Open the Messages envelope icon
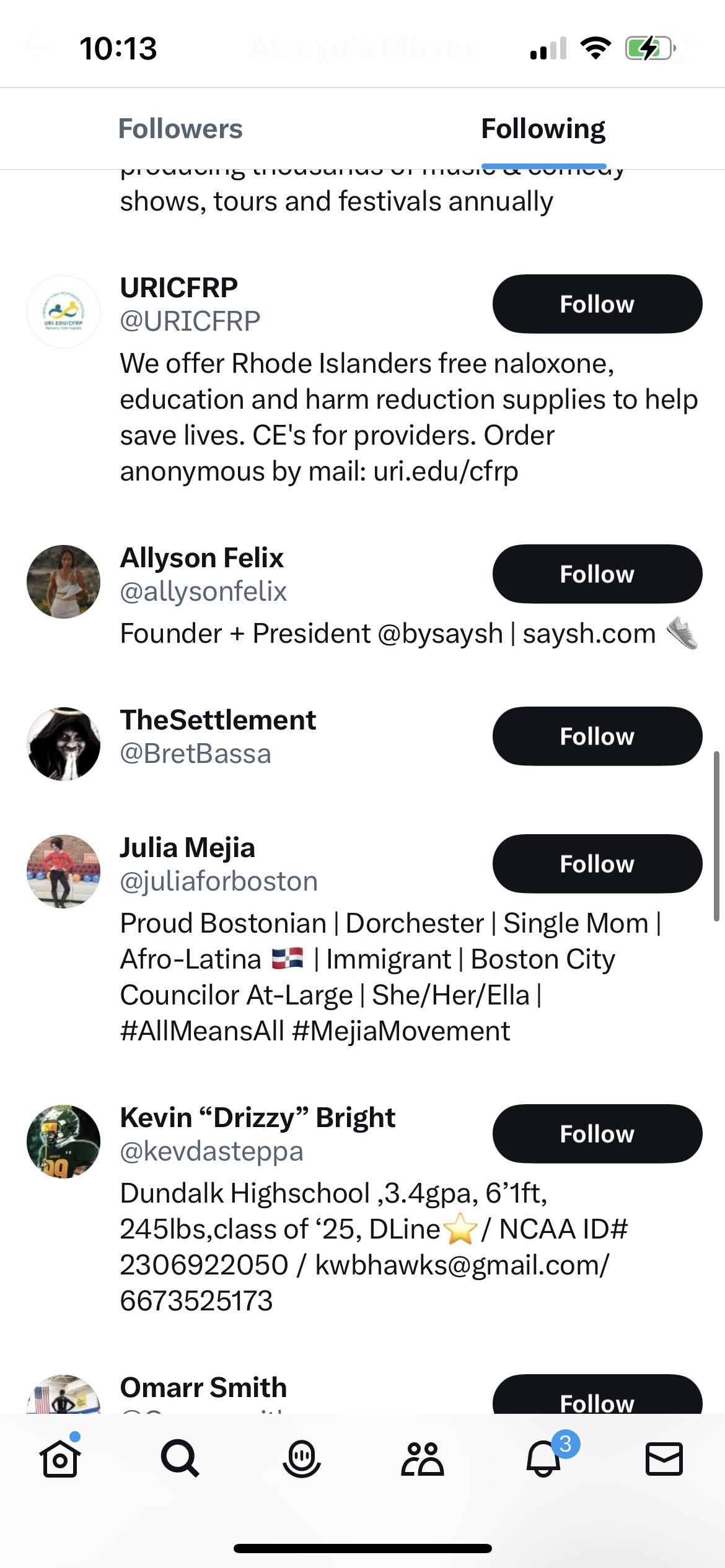This screenshot has height=1568, width=725. (664, 1459)
